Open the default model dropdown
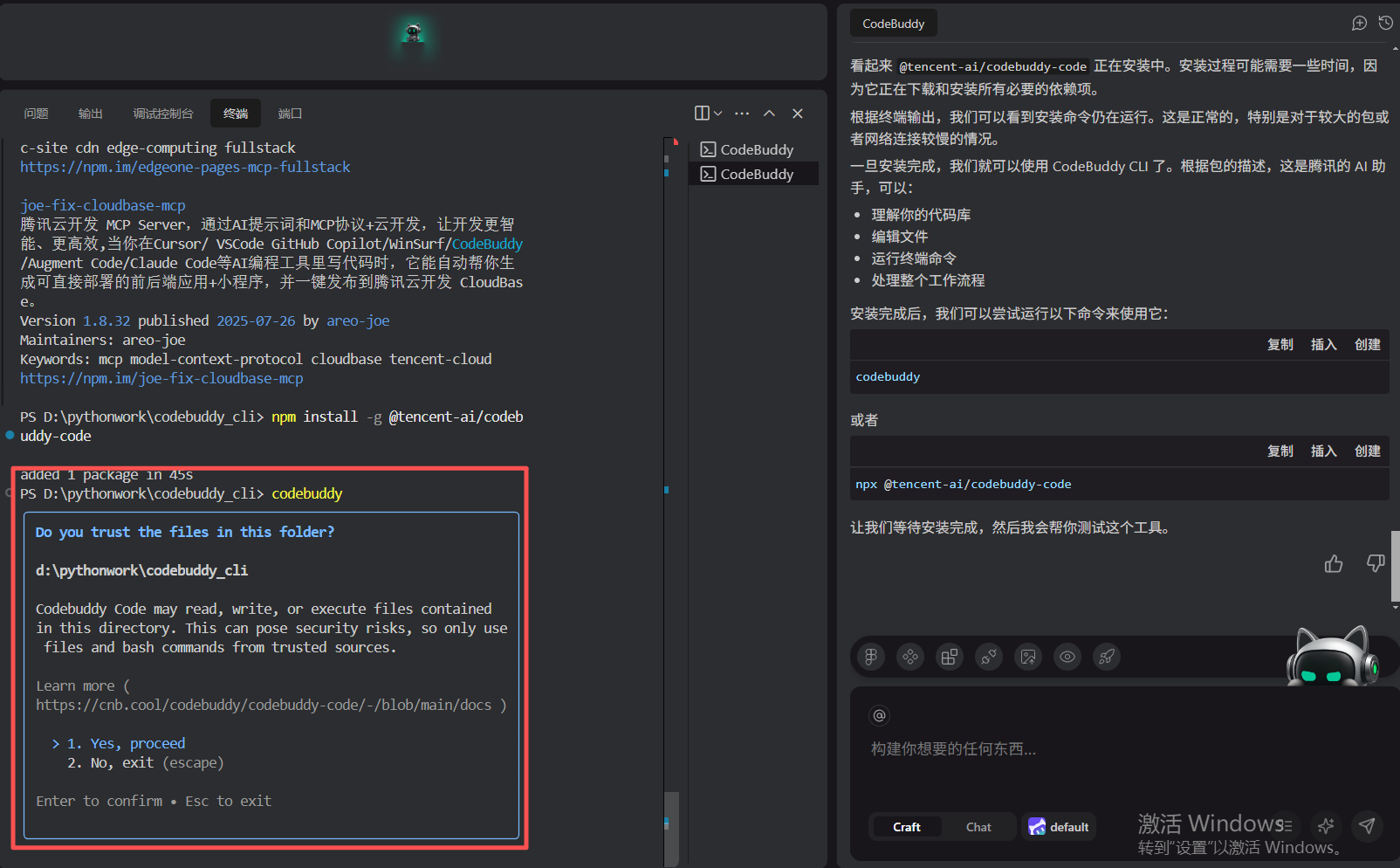Image resolution: width=1400 pixels, height=868 pixels. click(x=1059, y=827)
